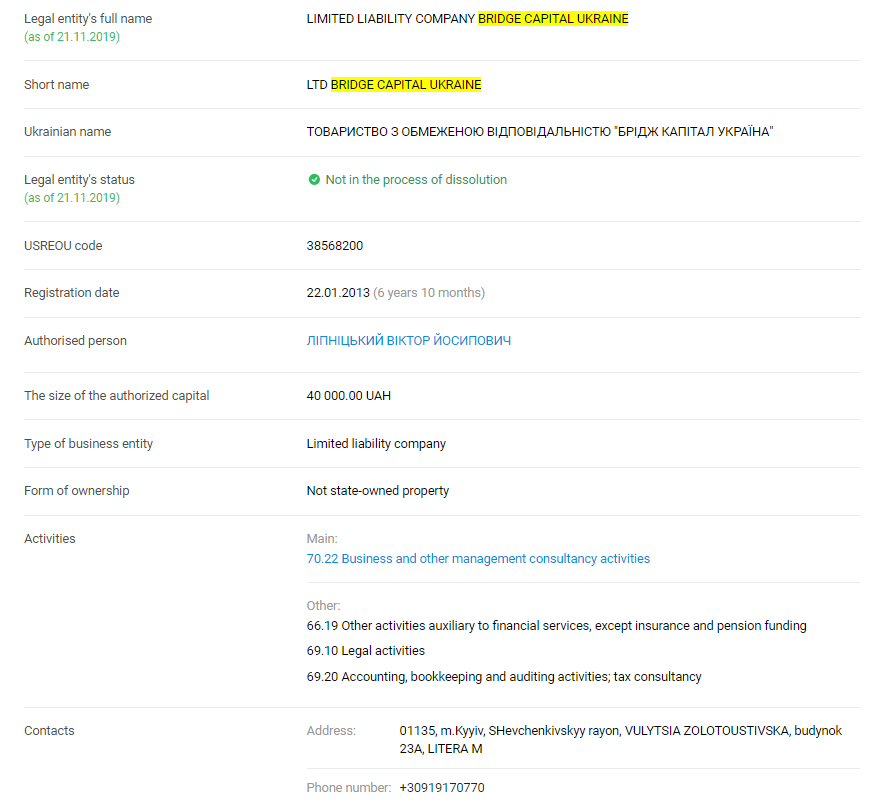Click authorized capital value 40 000.00 UAH
This screenshot has height=809, width=873.
[x=349, y=395]
